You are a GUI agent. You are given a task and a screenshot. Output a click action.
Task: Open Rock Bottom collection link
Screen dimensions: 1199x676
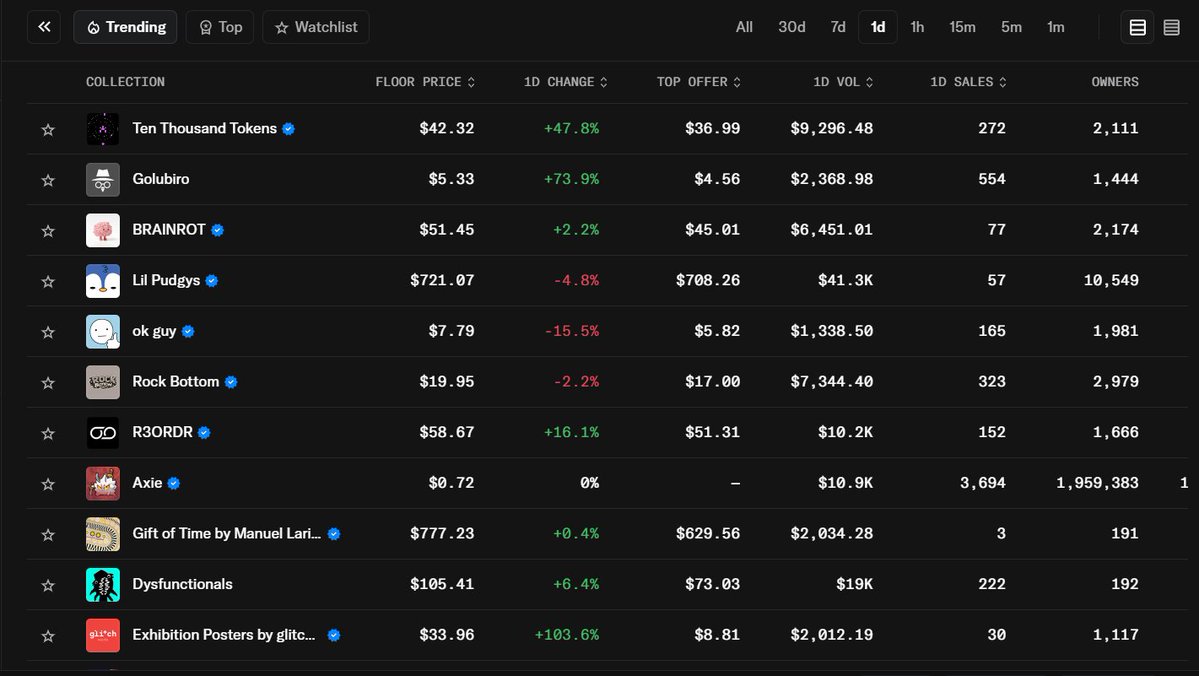(x=176, y=382)
